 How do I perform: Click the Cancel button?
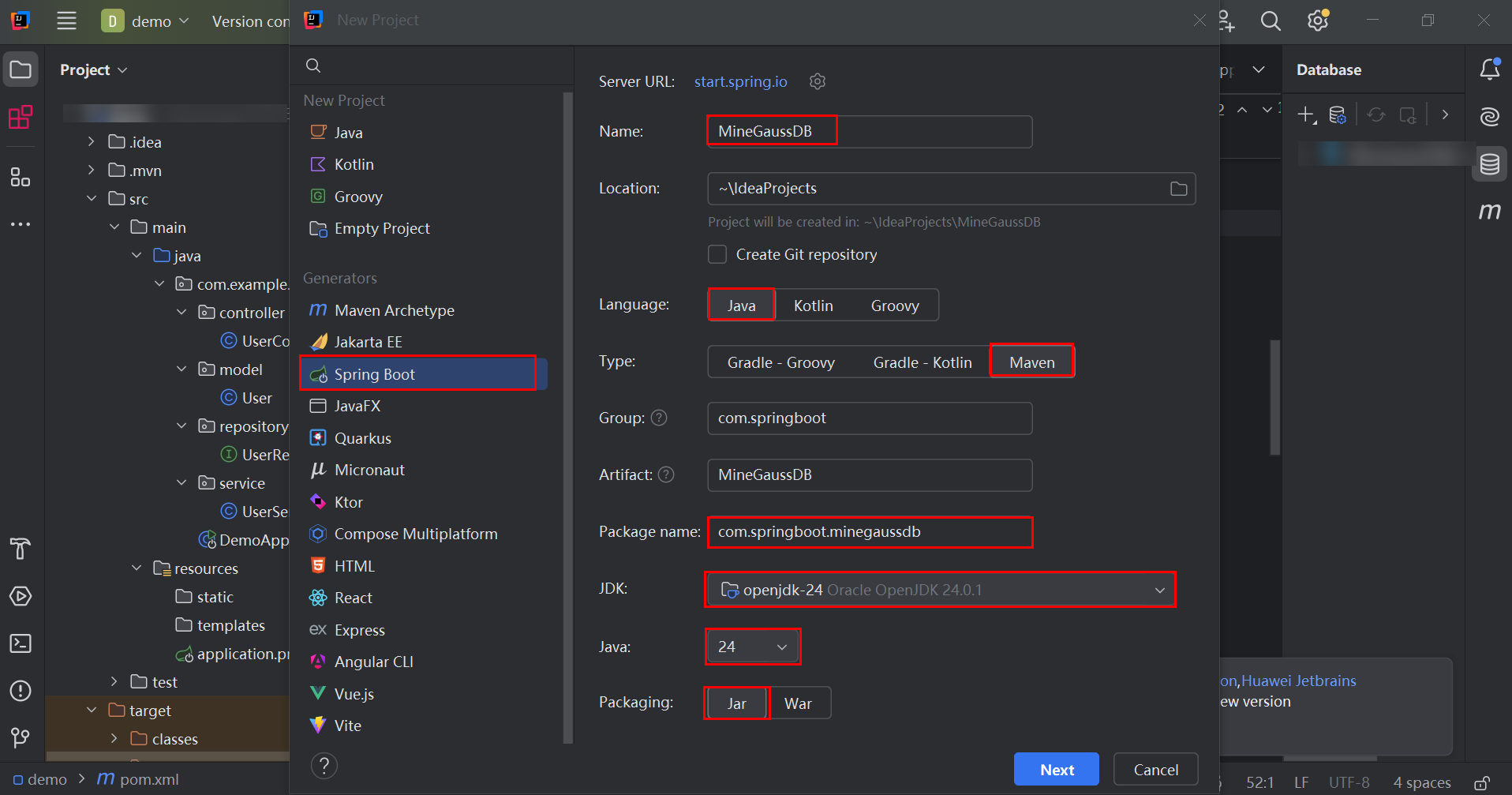pos(1155,770)
